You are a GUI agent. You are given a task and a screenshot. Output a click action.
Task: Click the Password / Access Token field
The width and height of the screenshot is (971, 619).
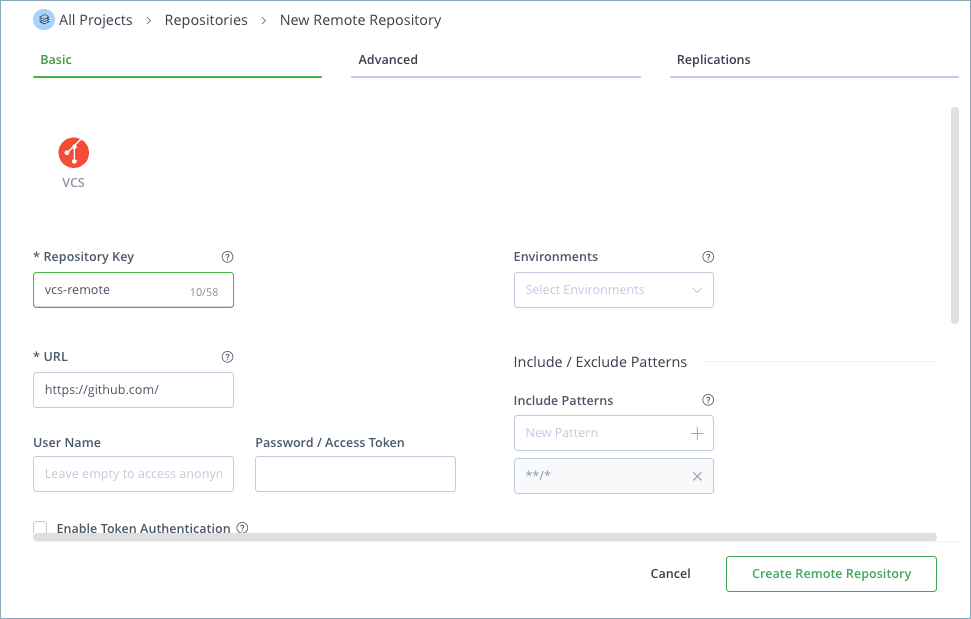coord(355,473)
